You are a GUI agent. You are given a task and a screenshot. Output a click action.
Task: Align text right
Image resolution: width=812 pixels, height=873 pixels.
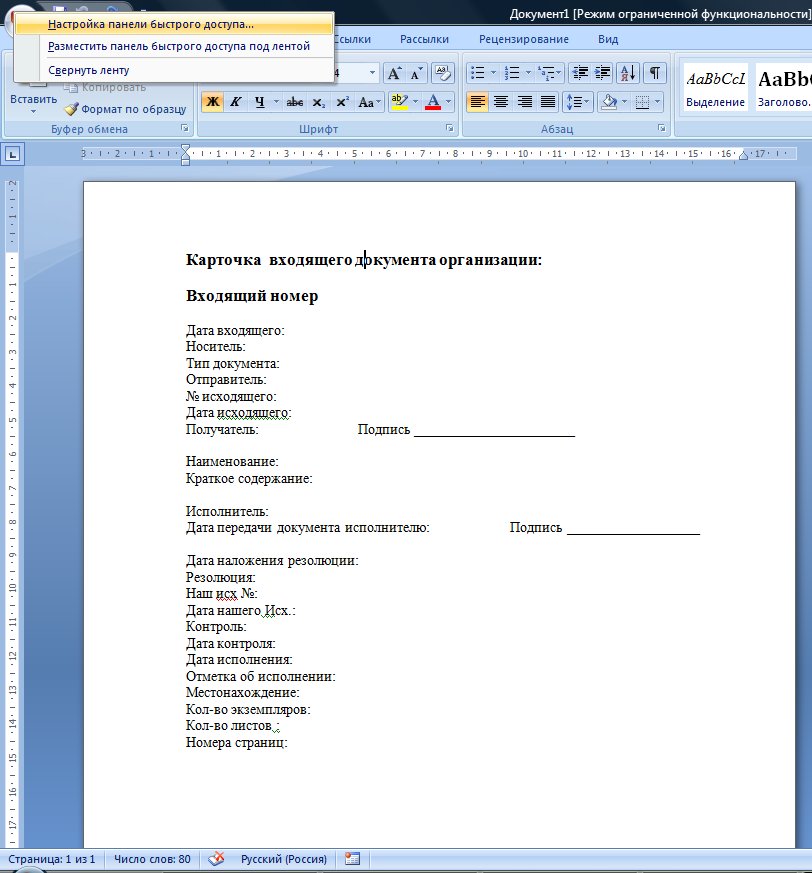[524, 102]
